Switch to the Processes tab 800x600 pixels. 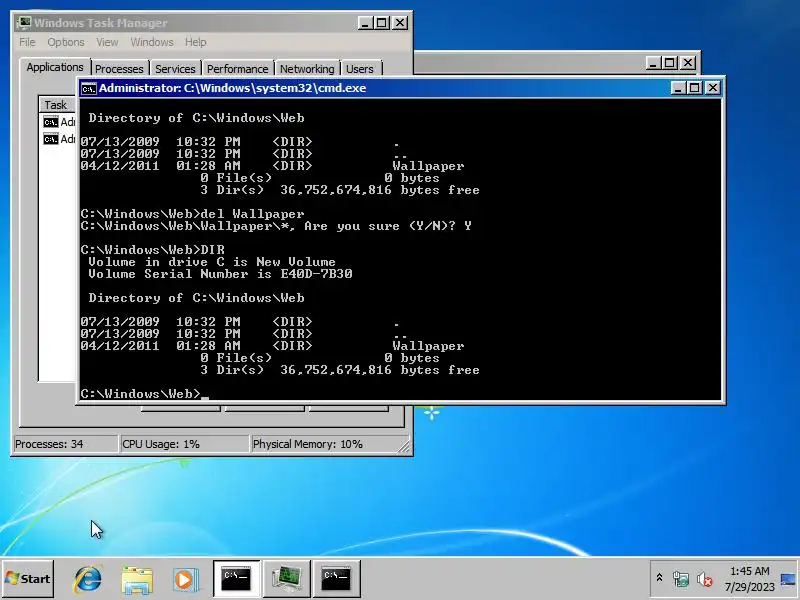point(119,68)
